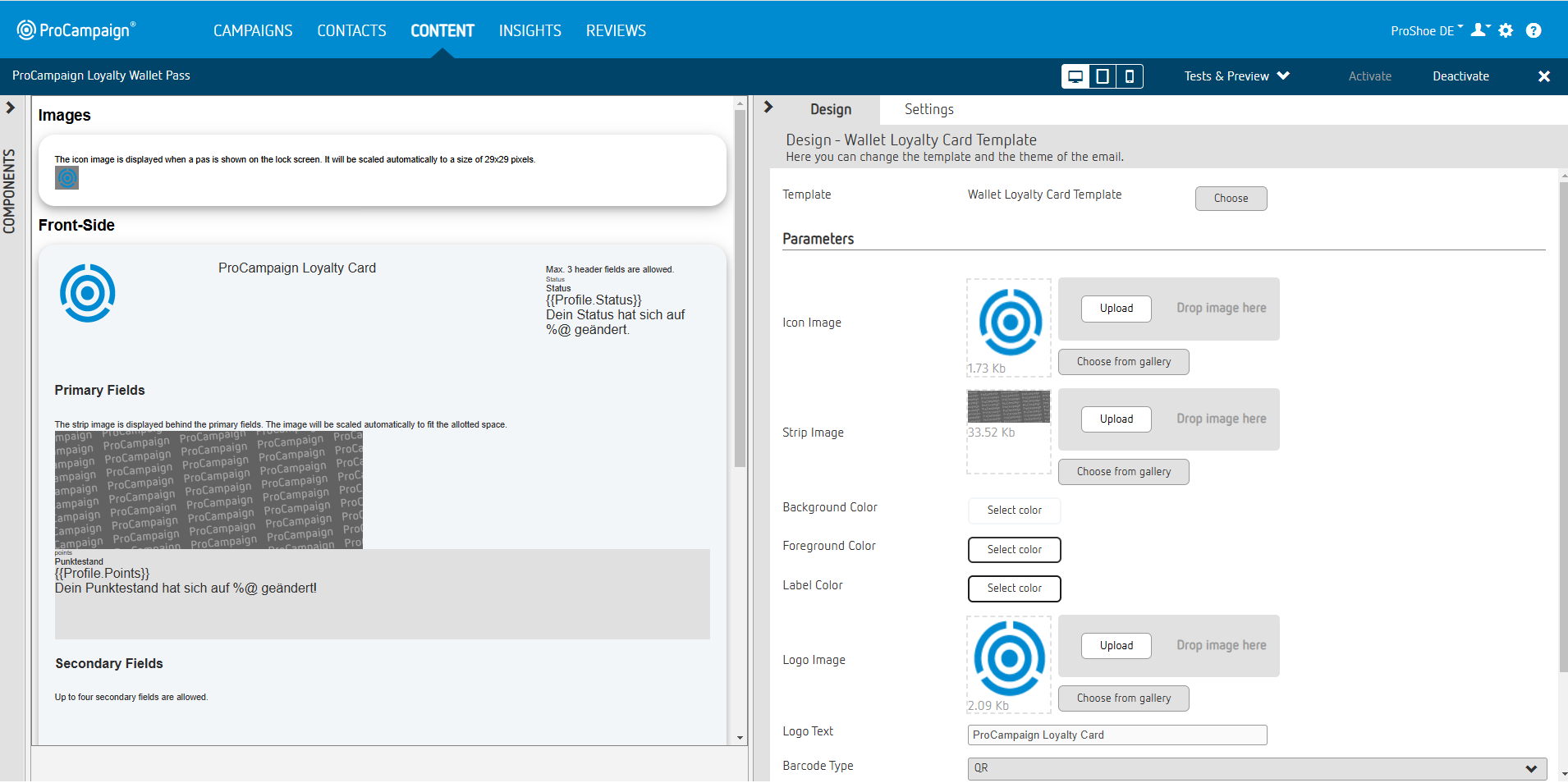
Task: Click Choose template button
Action: click(1231, 199)
